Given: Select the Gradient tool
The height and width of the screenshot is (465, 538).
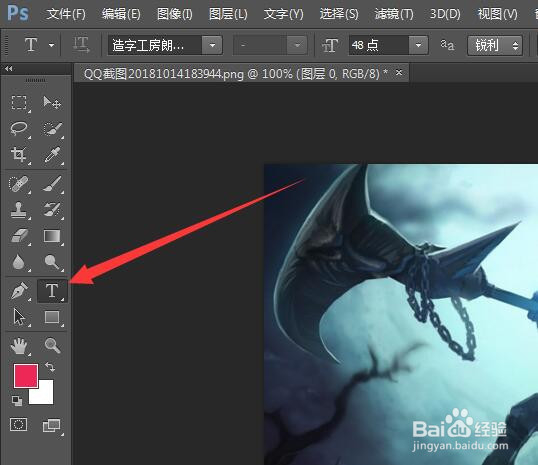Looking at the screenshot, I should tap(52, 236).
